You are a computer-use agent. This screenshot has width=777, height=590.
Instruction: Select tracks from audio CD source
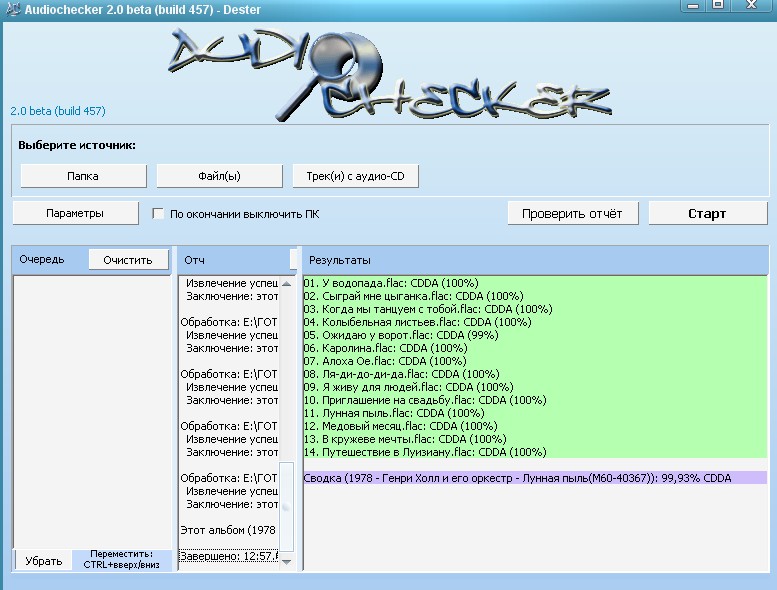[x=355, y=176]
